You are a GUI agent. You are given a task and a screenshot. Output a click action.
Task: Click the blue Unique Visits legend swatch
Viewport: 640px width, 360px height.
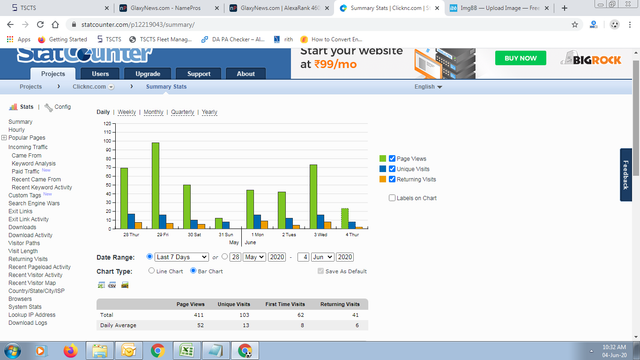click(382, 169)
